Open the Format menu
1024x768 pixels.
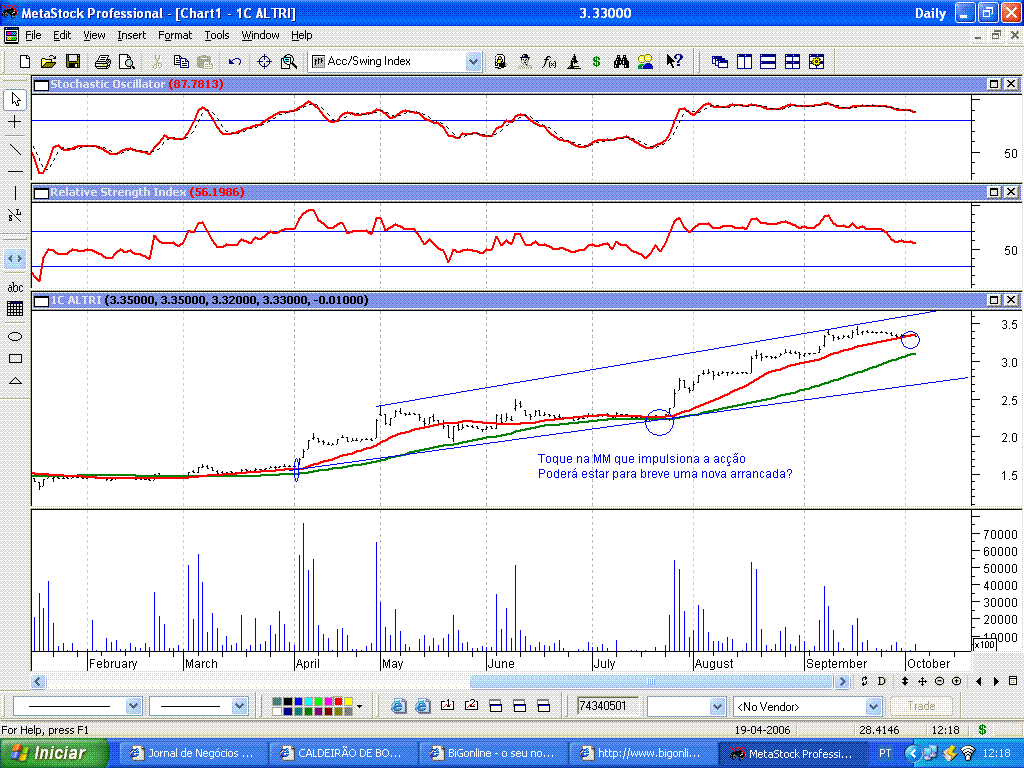tap(175, 35)
